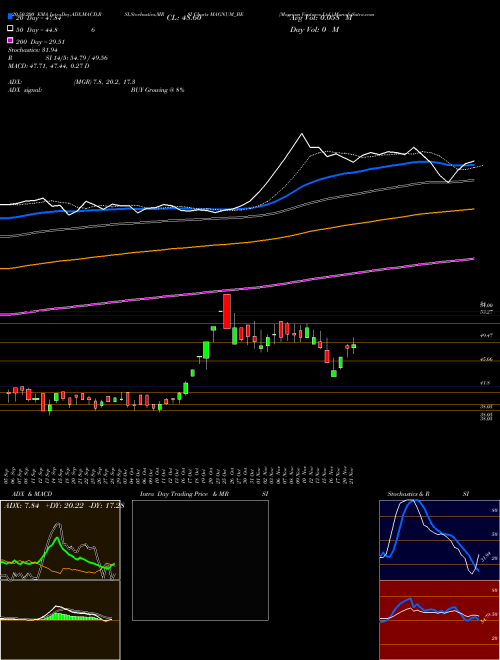Click the 'ADX & MACD' panel title
The image size is (500, 660).
pos(32,494)
